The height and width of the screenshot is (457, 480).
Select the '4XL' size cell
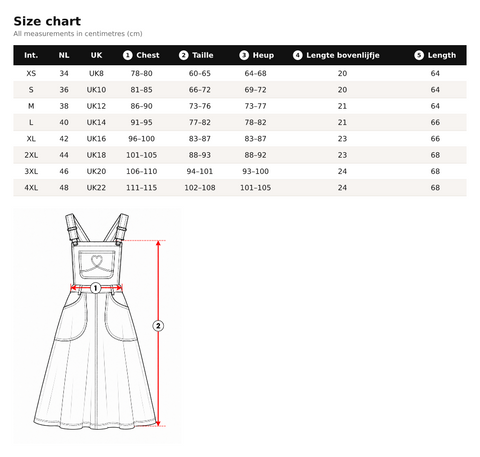tap(31, 188)
